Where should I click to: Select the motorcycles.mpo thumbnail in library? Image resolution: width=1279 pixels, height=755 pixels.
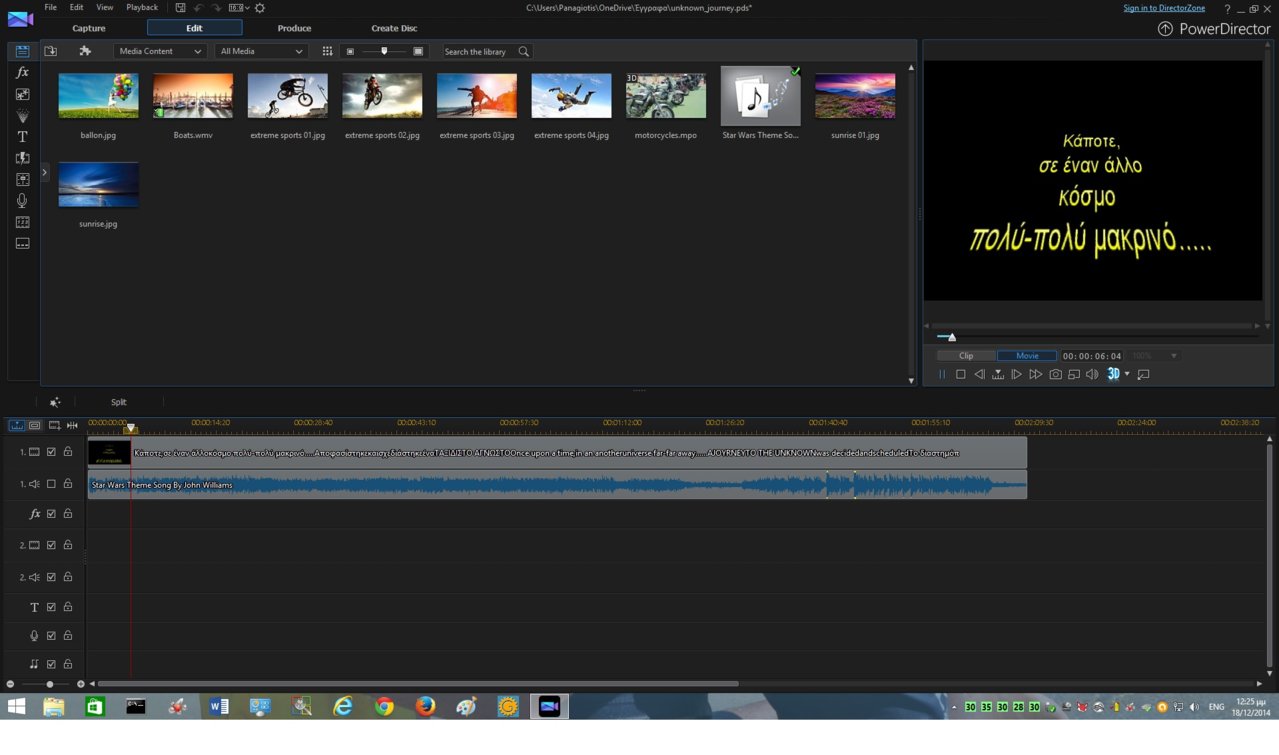pos(665,97)
